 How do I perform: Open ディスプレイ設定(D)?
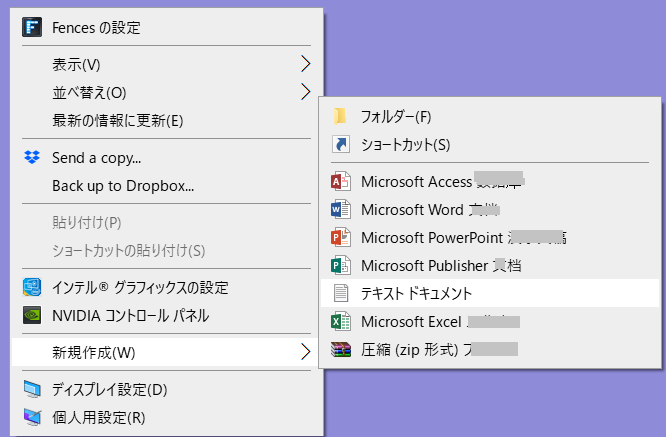166,389
